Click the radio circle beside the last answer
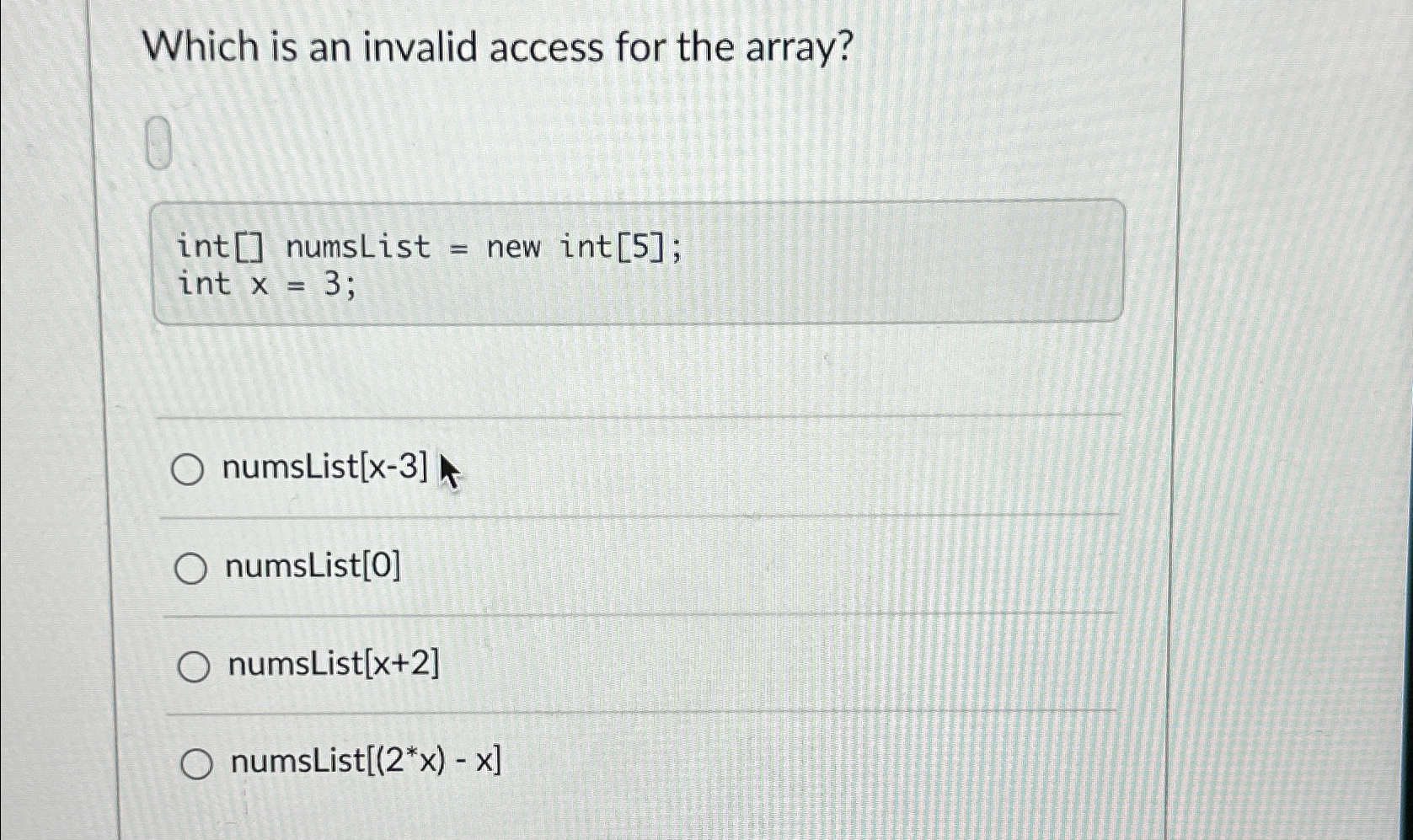 (x=198, y=761)
